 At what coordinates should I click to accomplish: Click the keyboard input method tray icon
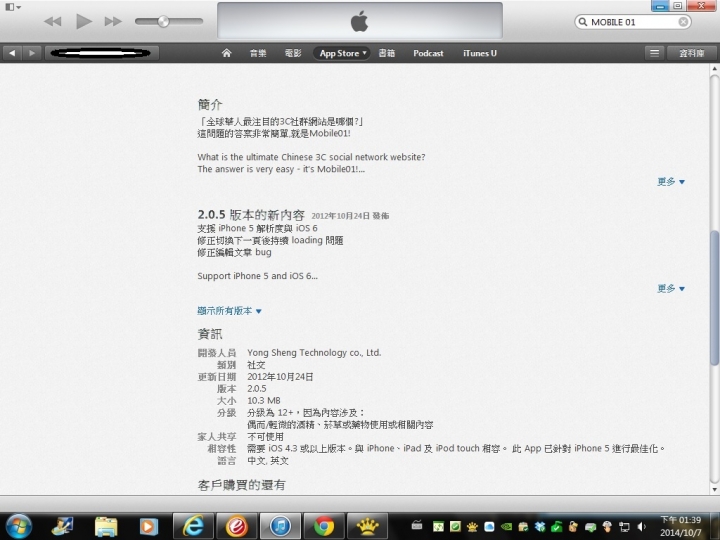[x=417, y=524]
